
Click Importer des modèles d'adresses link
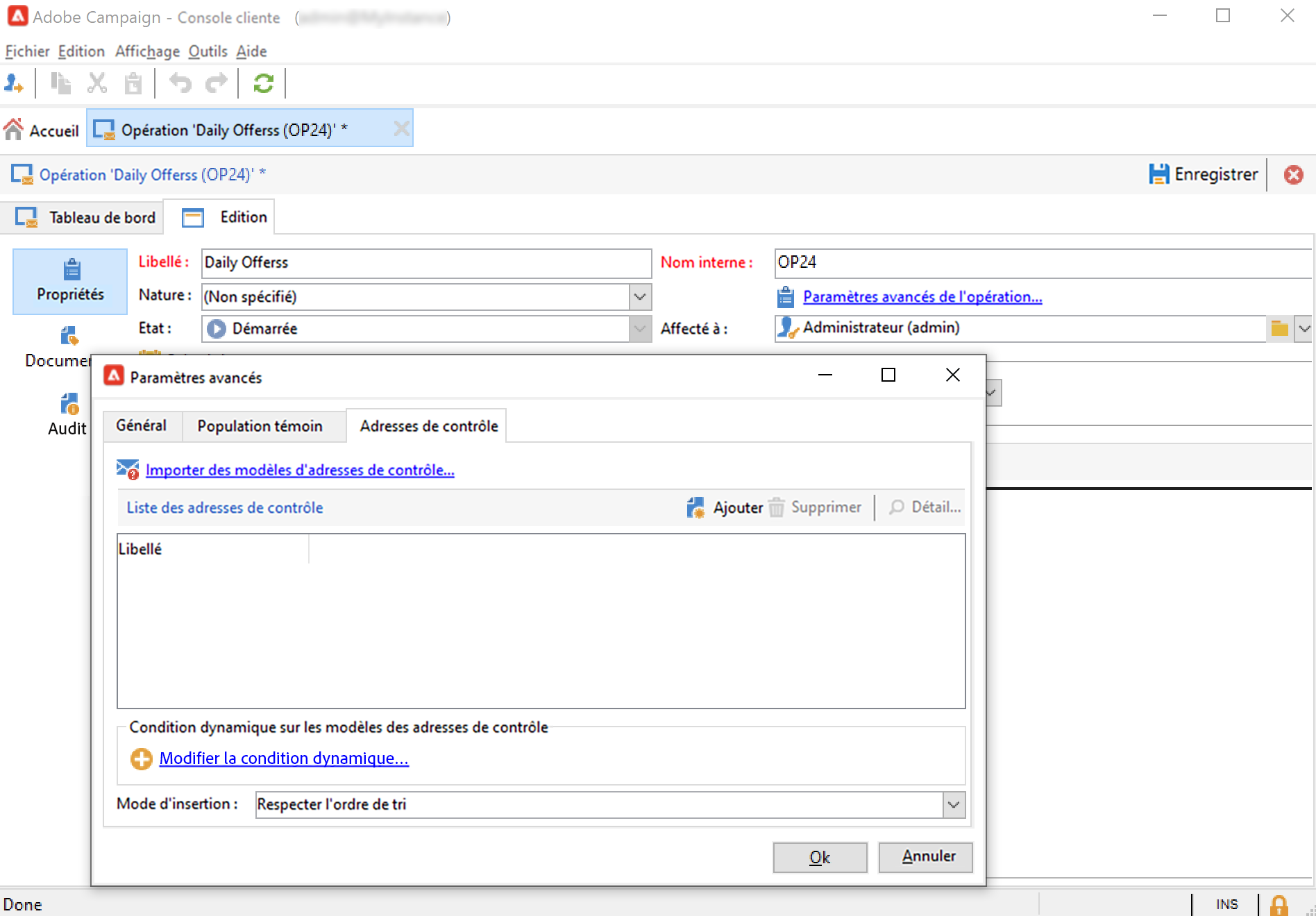tap(300, 470)
